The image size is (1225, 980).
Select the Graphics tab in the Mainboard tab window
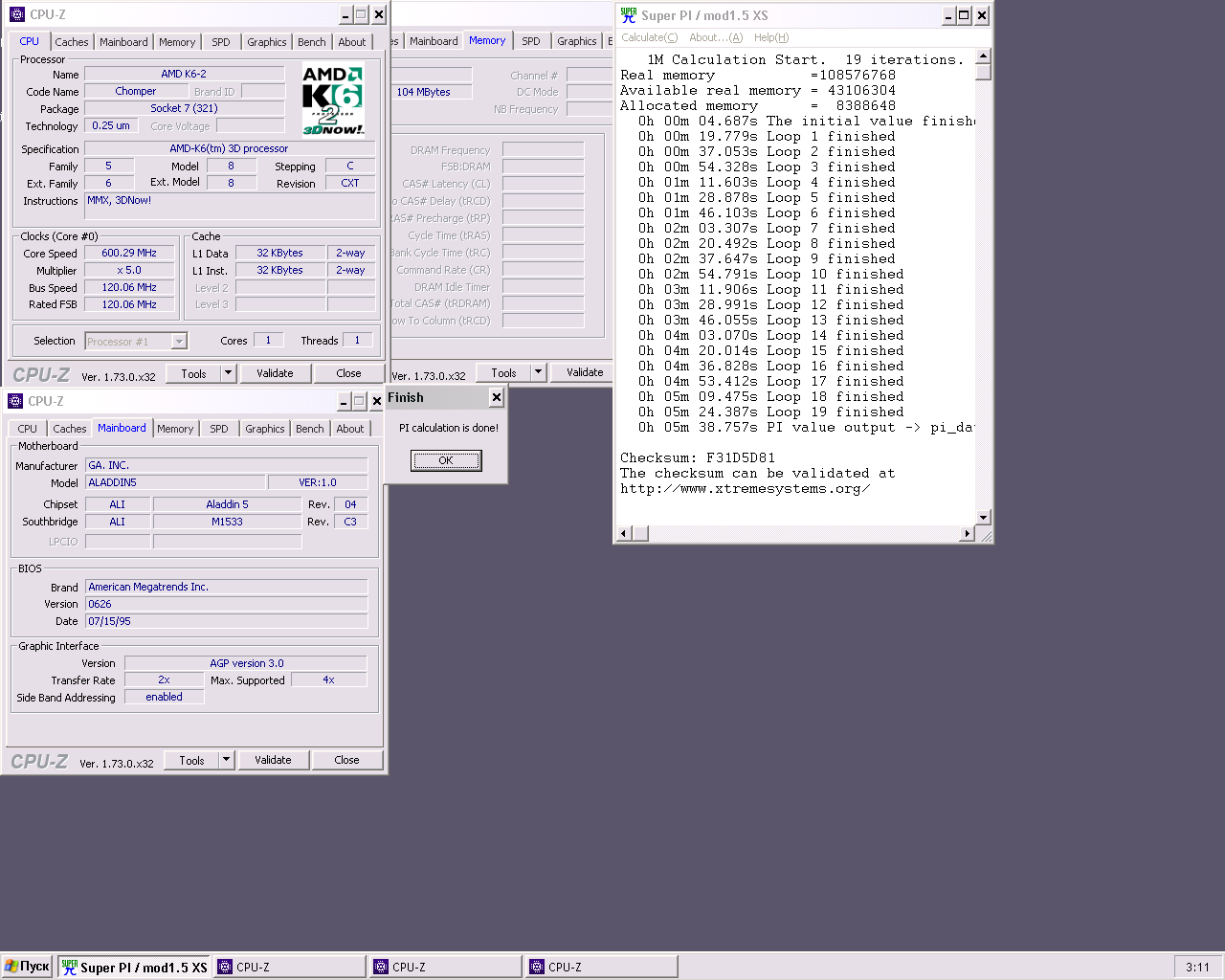pos(264,429)
